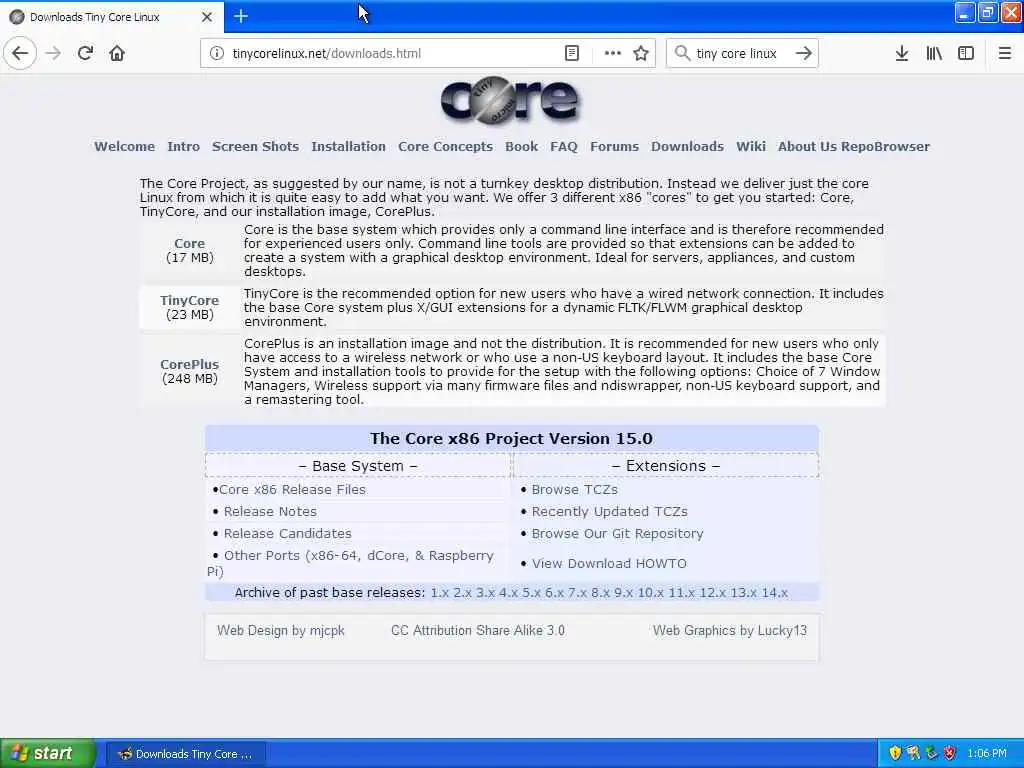Open the Wiki navigation link
Image resolution: width=1024 pixels, height=768 pixels.
point(751,147)
